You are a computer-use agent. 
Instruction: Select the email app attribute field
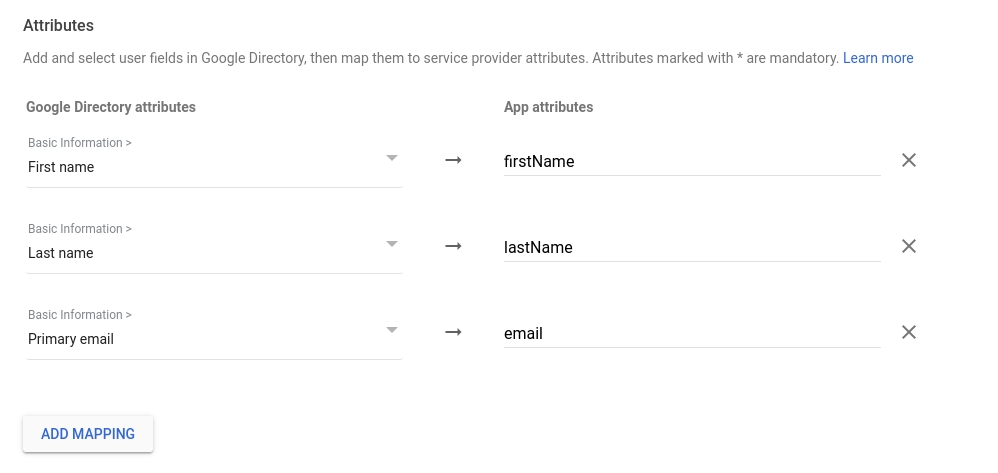click(x=690, y=333)
